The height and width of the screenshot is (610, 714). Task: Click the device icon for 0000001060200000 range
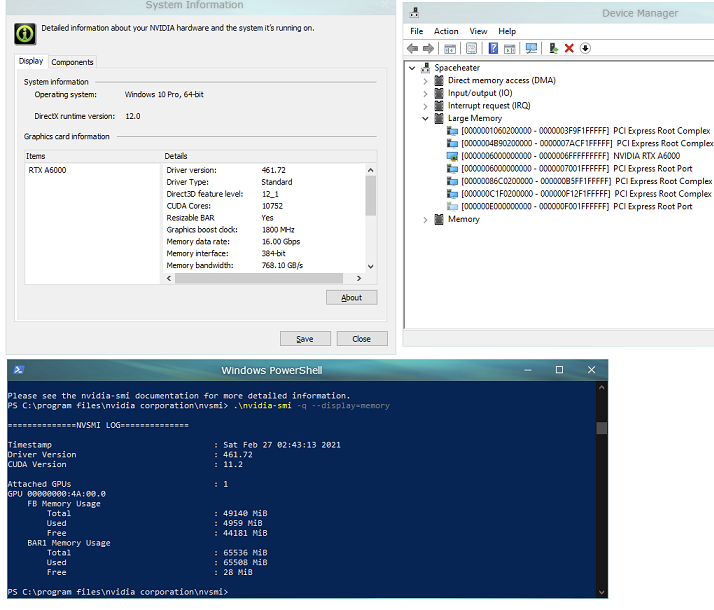point(452,131)
